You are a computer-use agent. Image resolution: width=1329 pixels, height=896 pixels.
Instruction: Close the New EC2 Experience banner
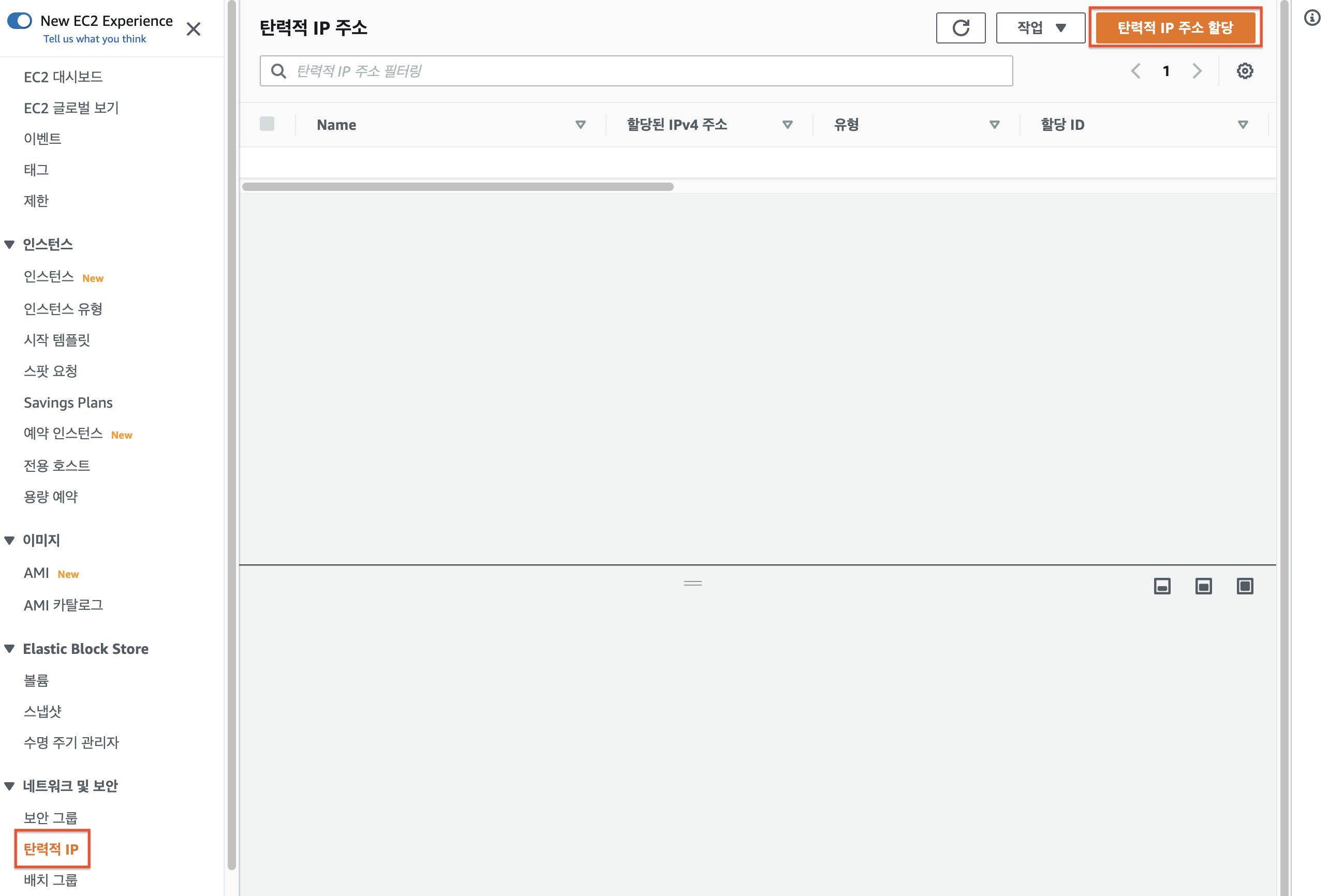[193, 28]
